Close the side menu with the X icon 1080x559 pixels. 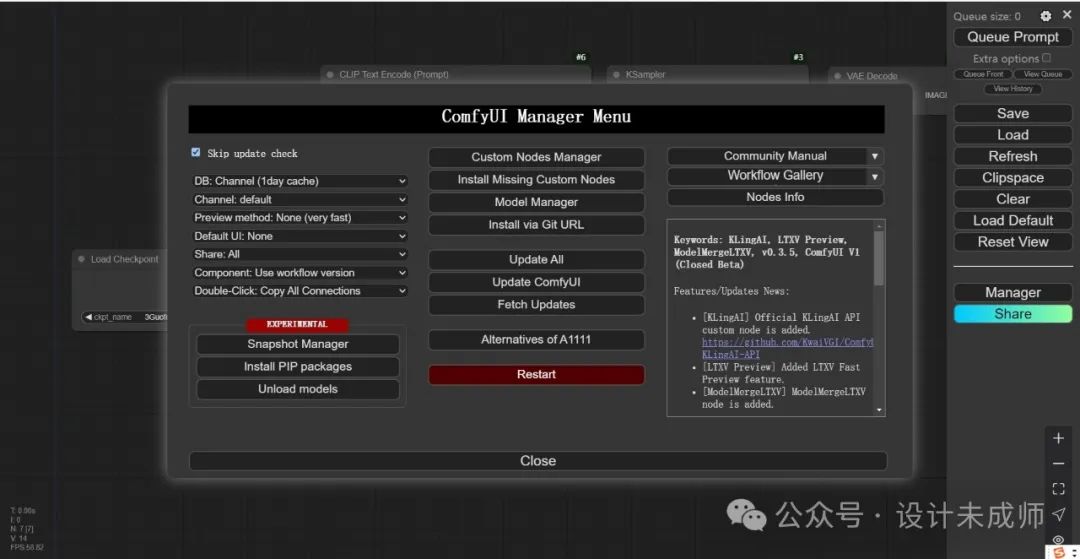1065,16
